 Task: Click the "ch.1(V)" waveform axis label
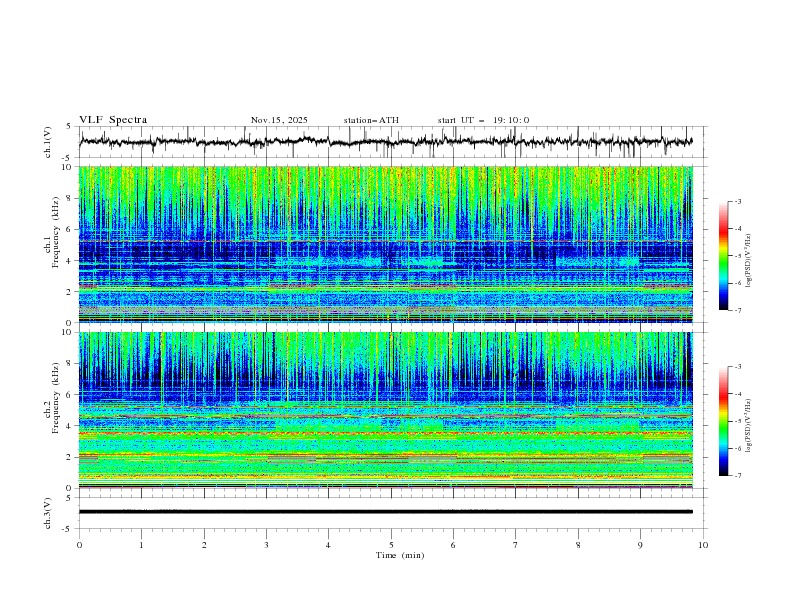click(x=48, y=142)
